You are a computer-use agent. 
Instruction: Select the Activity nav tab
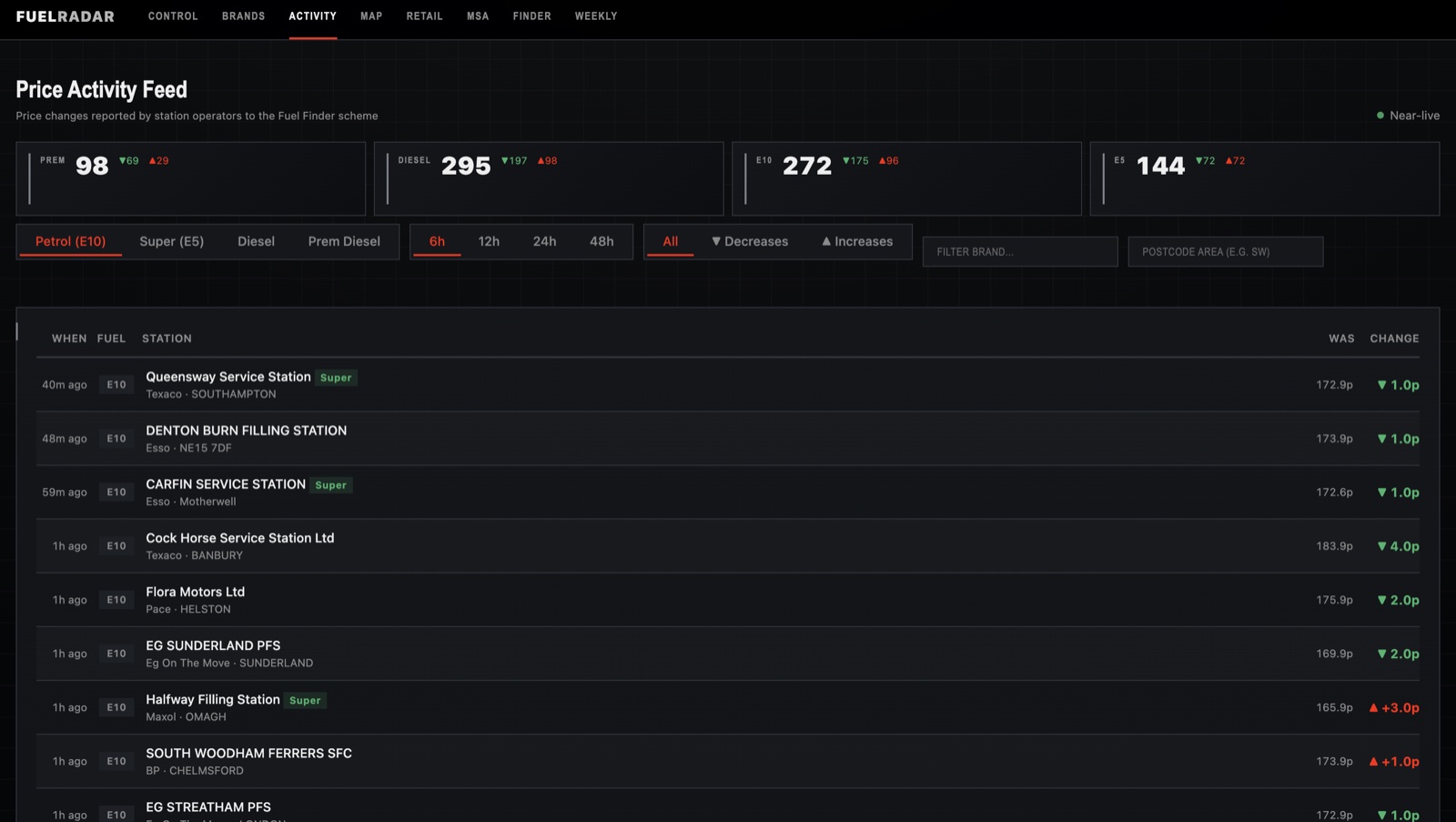click(x=313, y=16)
